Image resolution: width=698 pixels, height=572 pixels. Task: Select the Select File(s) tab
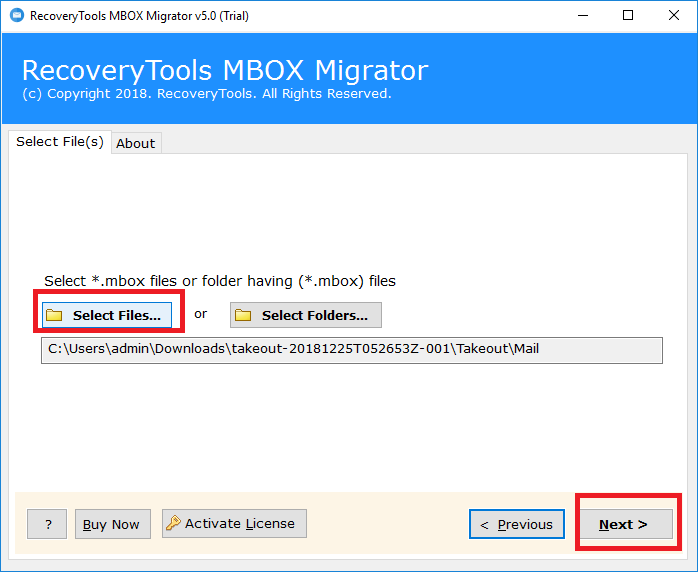60,142
